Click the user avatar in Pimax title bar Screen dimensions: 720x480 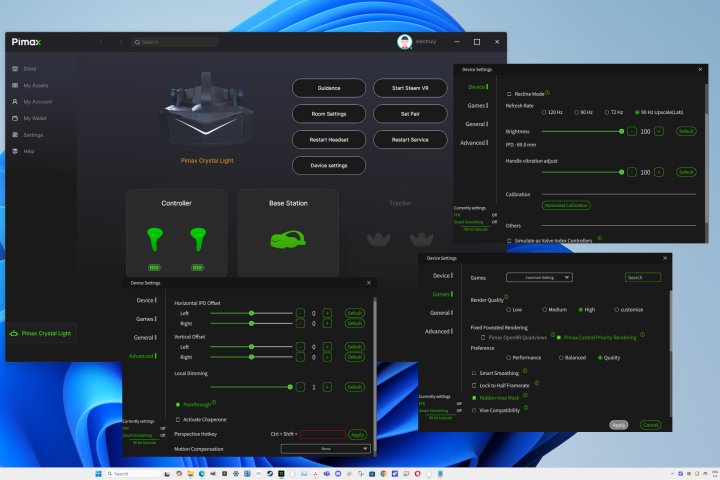pyautogui.click(x=404, y=42)
